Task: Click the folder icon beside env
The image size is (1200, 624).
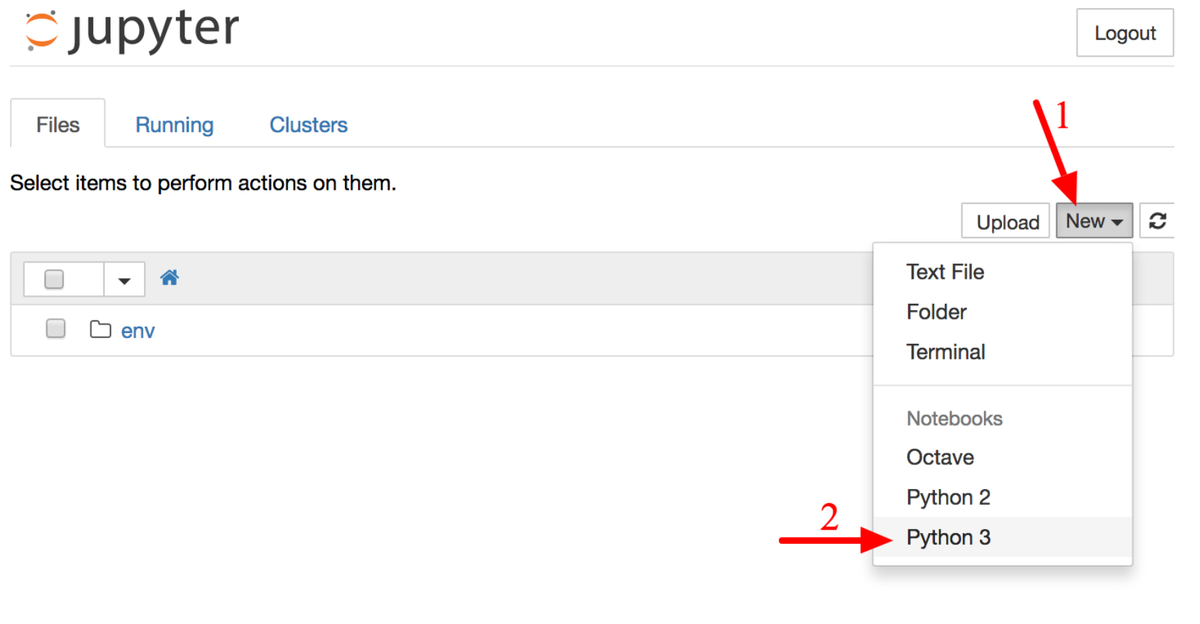Action: (x=99, y=329)
